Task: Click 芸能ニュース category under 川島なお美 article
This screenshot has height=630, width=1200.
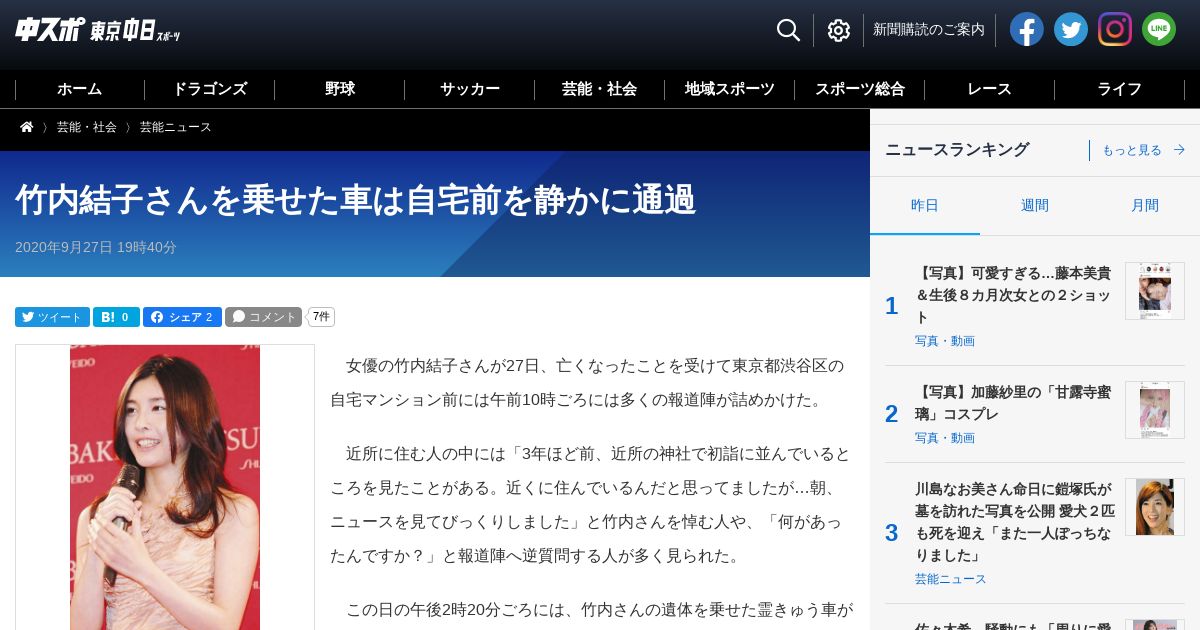Action: (951, 579)
